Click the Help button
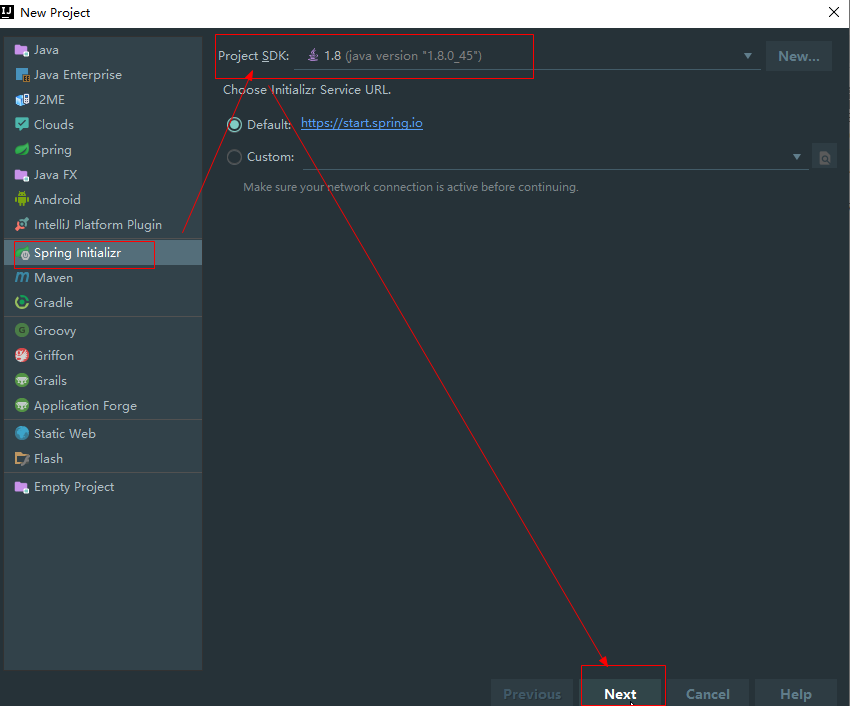850x706 pixels. click(795, 694)
